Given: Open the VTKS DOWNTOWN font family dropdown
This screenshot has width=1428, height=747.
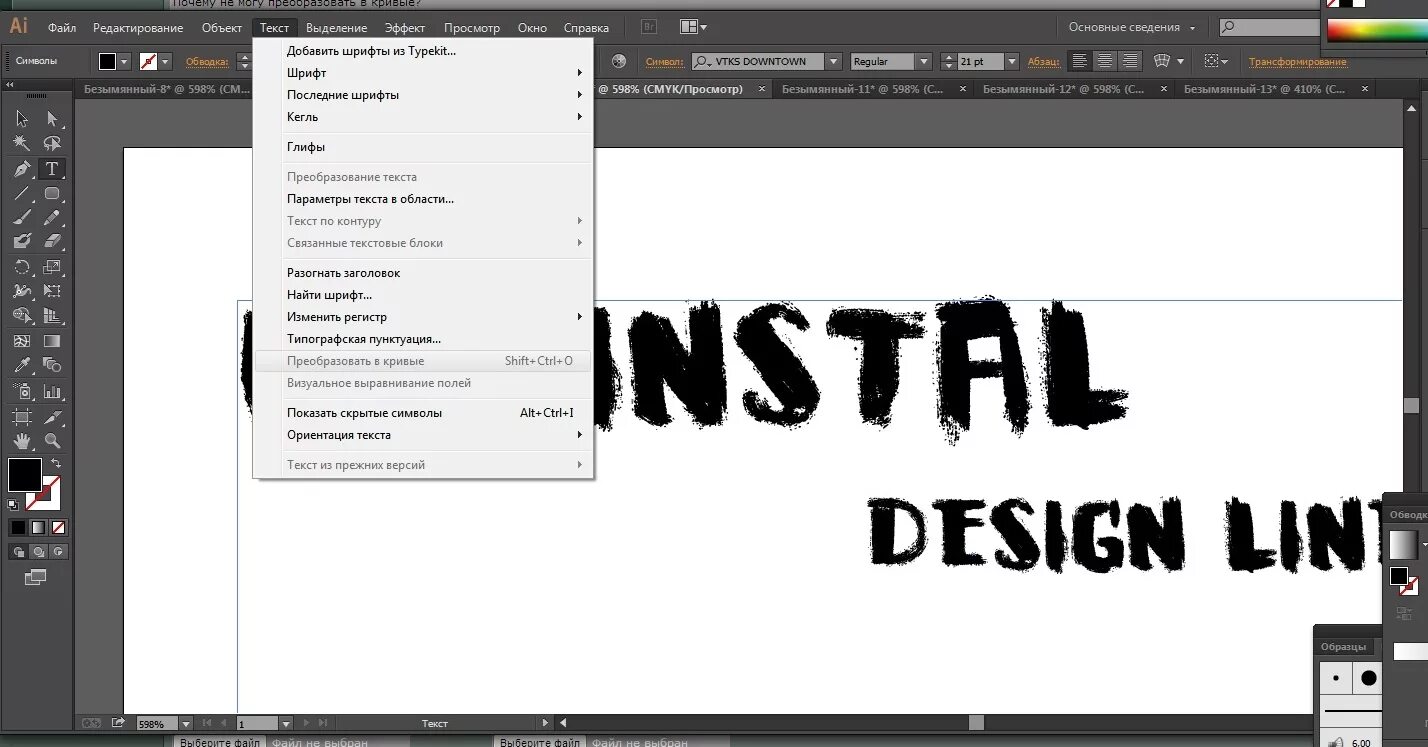Looking at the screenshot, I should click(833, 61).
